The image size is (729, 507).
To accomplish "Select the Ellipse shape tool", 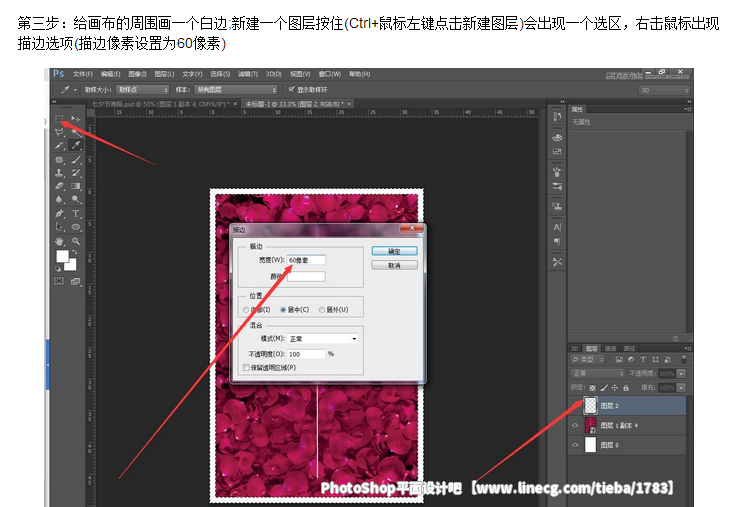I will [76, 227].
